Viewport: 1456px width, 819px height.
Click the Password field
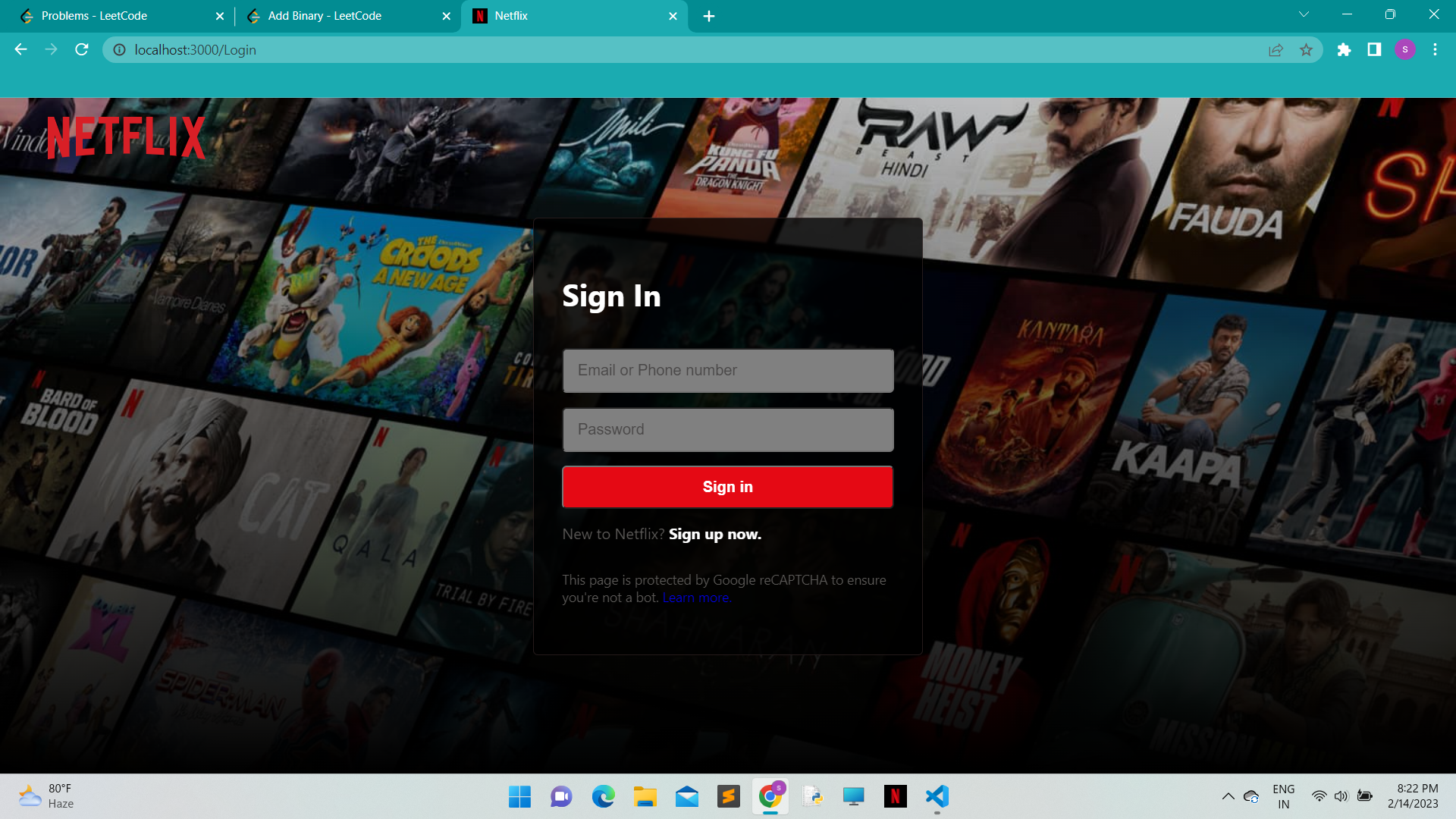click(728, 430)
